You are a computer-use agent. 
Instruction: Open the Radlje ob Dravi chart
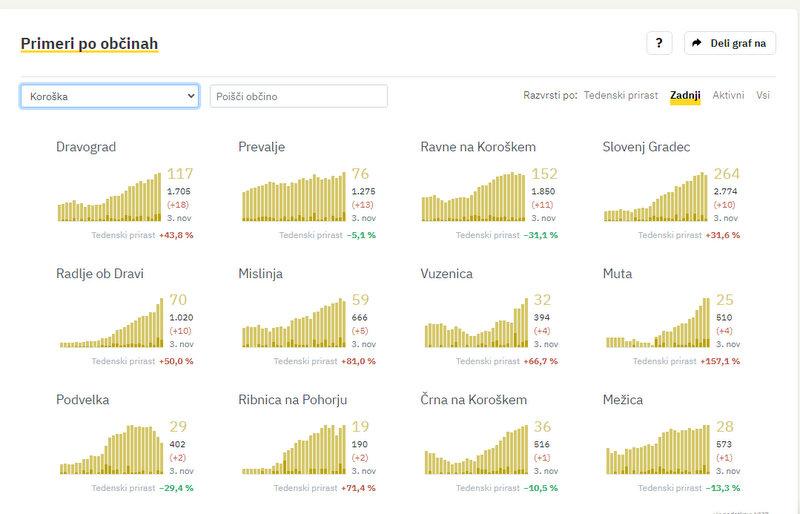[110, 323]
